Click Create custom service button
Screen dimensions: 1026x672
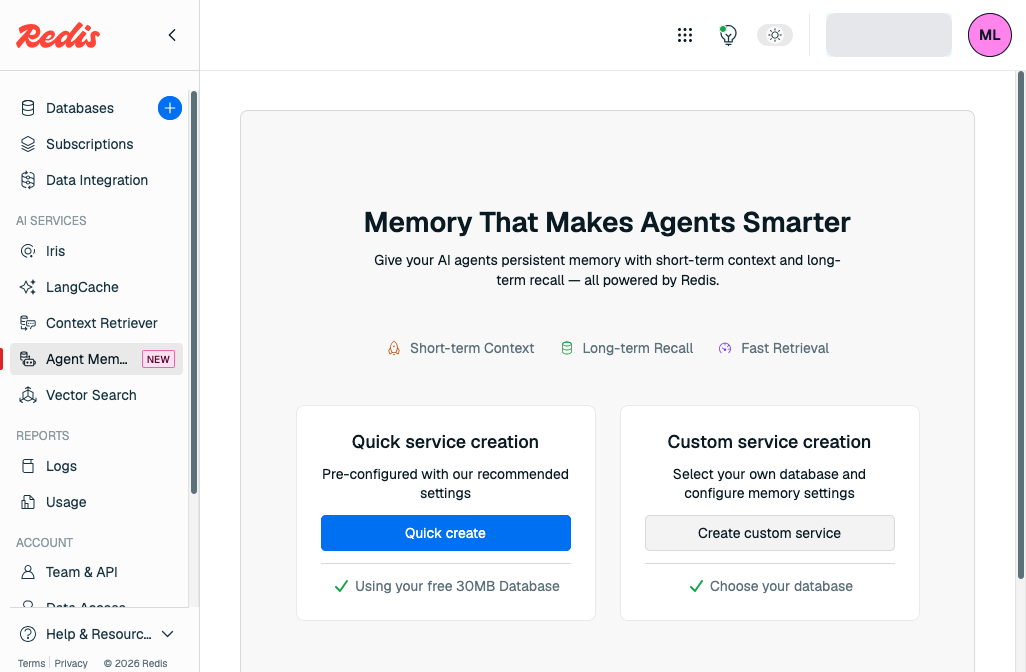click(x=770, y=533)
